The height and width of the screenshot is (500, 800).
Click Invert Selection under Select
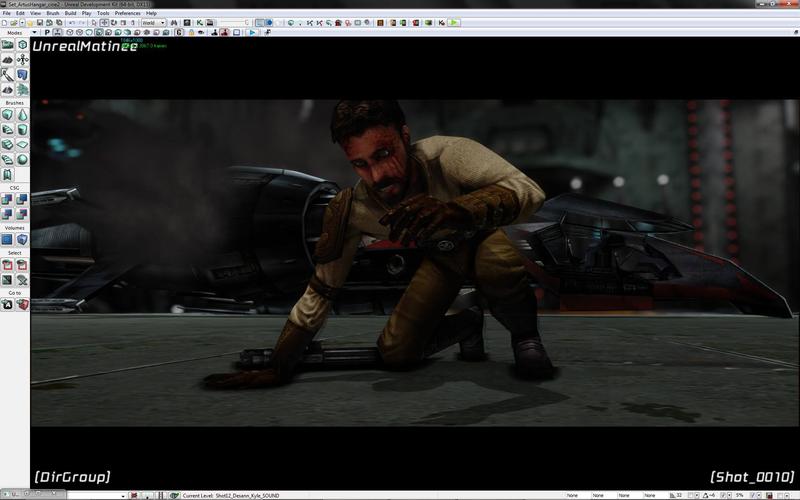(x=8, y=280)
